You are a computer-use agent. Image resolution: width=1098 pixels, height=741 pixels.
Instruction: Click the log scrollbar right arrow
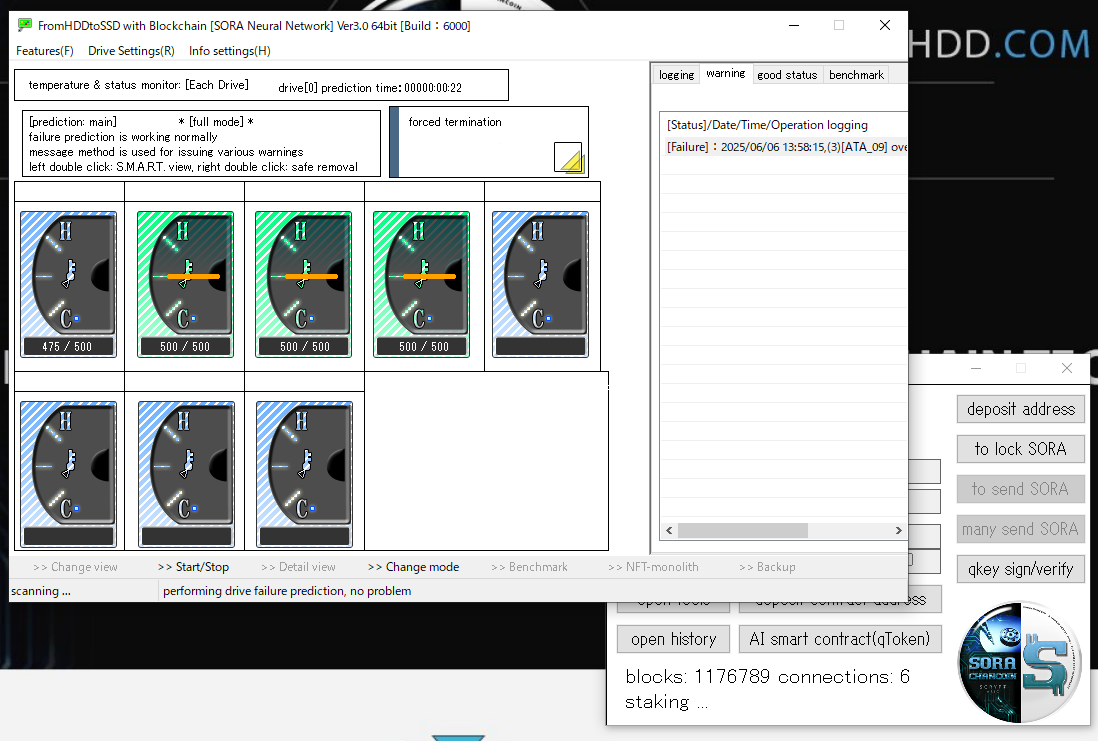point(898,530)
